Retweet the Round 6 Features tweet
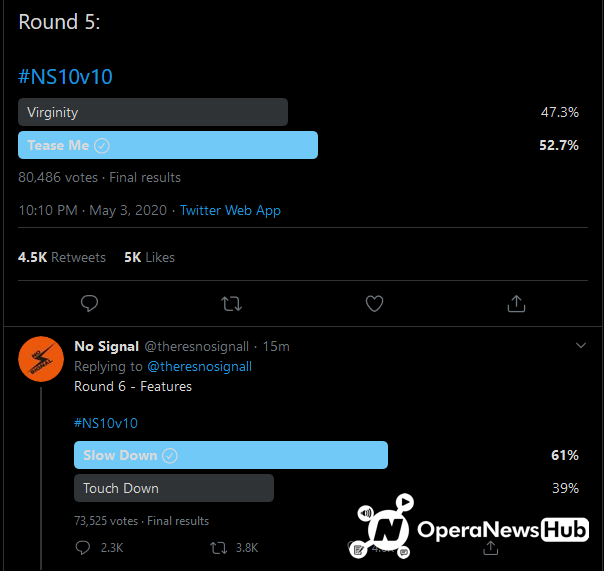This screenshot has width=604, height=571. [x=219, y=548]
